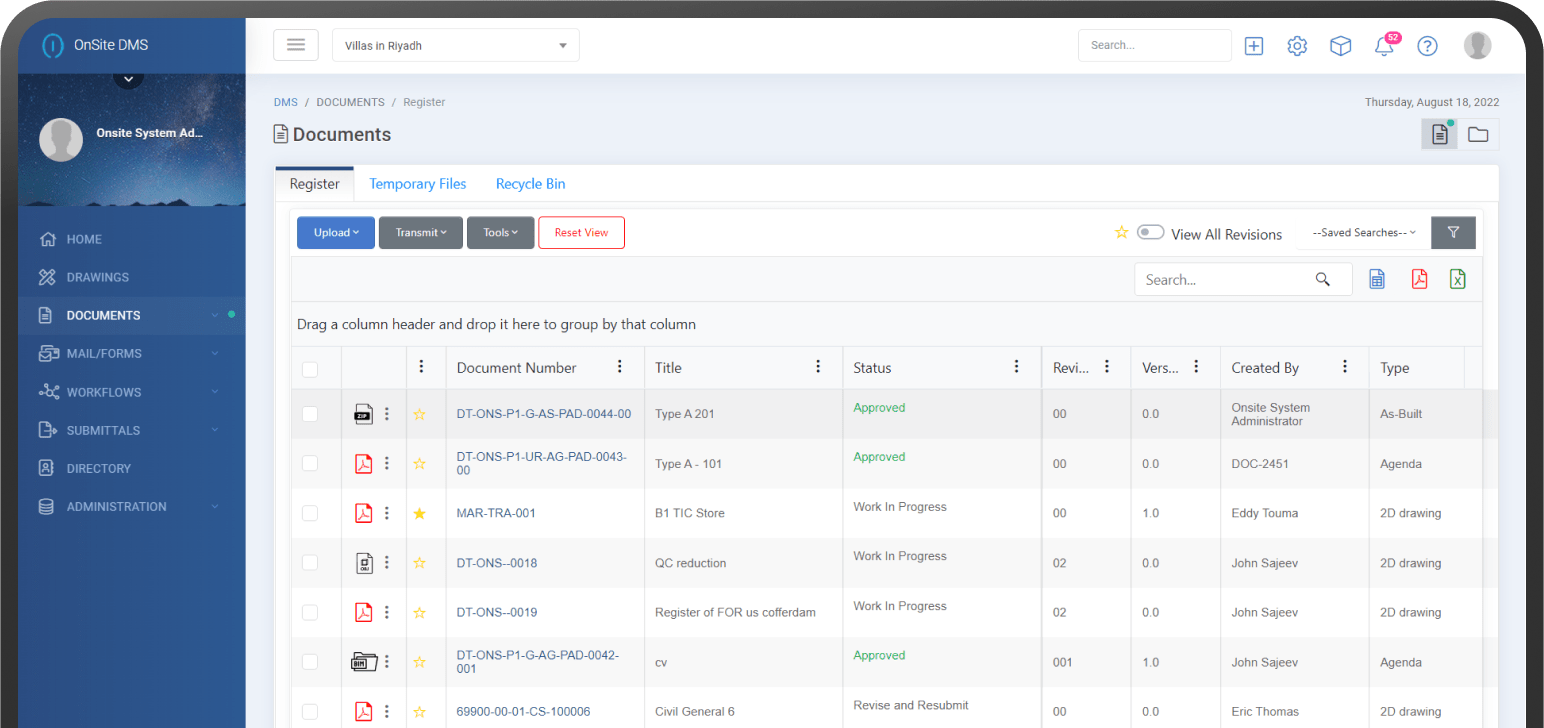Open row actions menu for cv document
This screenshot has height=728, width=1544.
point(387,662)
